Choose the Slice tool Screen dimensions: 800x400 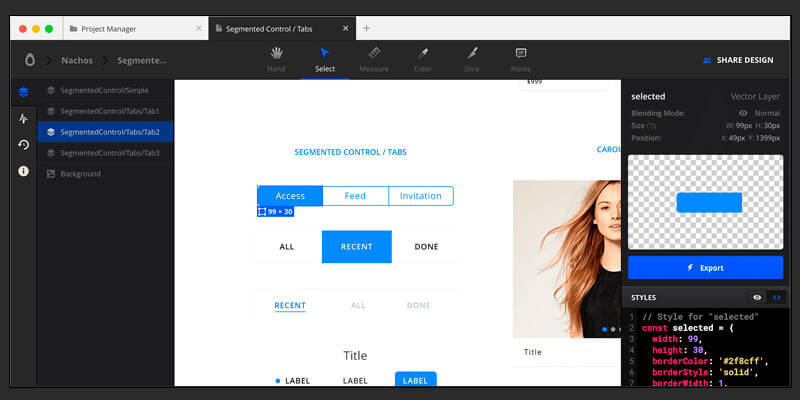(x=472, y=59)
